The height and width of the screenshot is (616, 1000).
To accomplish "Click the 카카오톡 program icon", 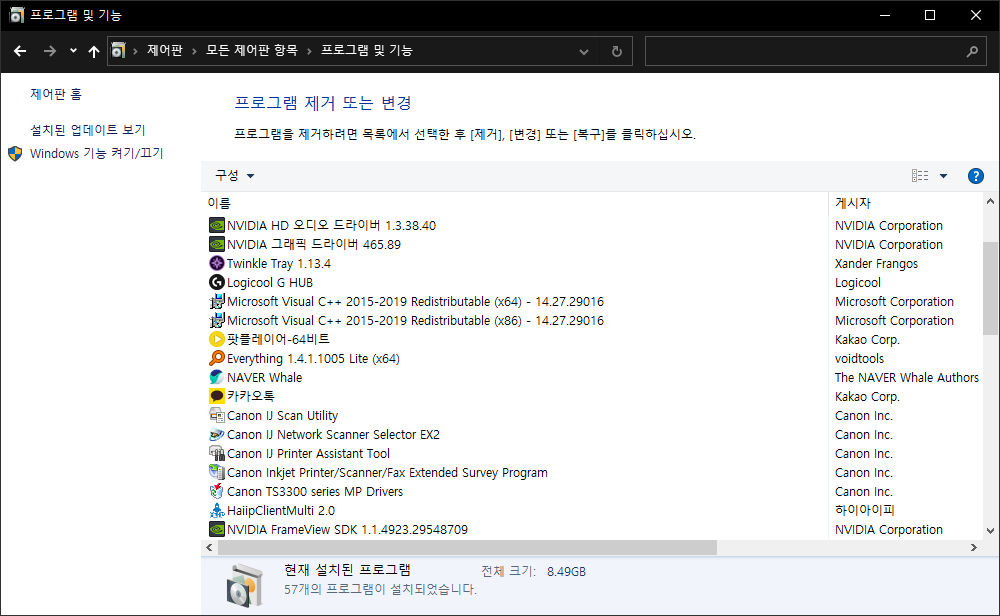I will [217, 396].
